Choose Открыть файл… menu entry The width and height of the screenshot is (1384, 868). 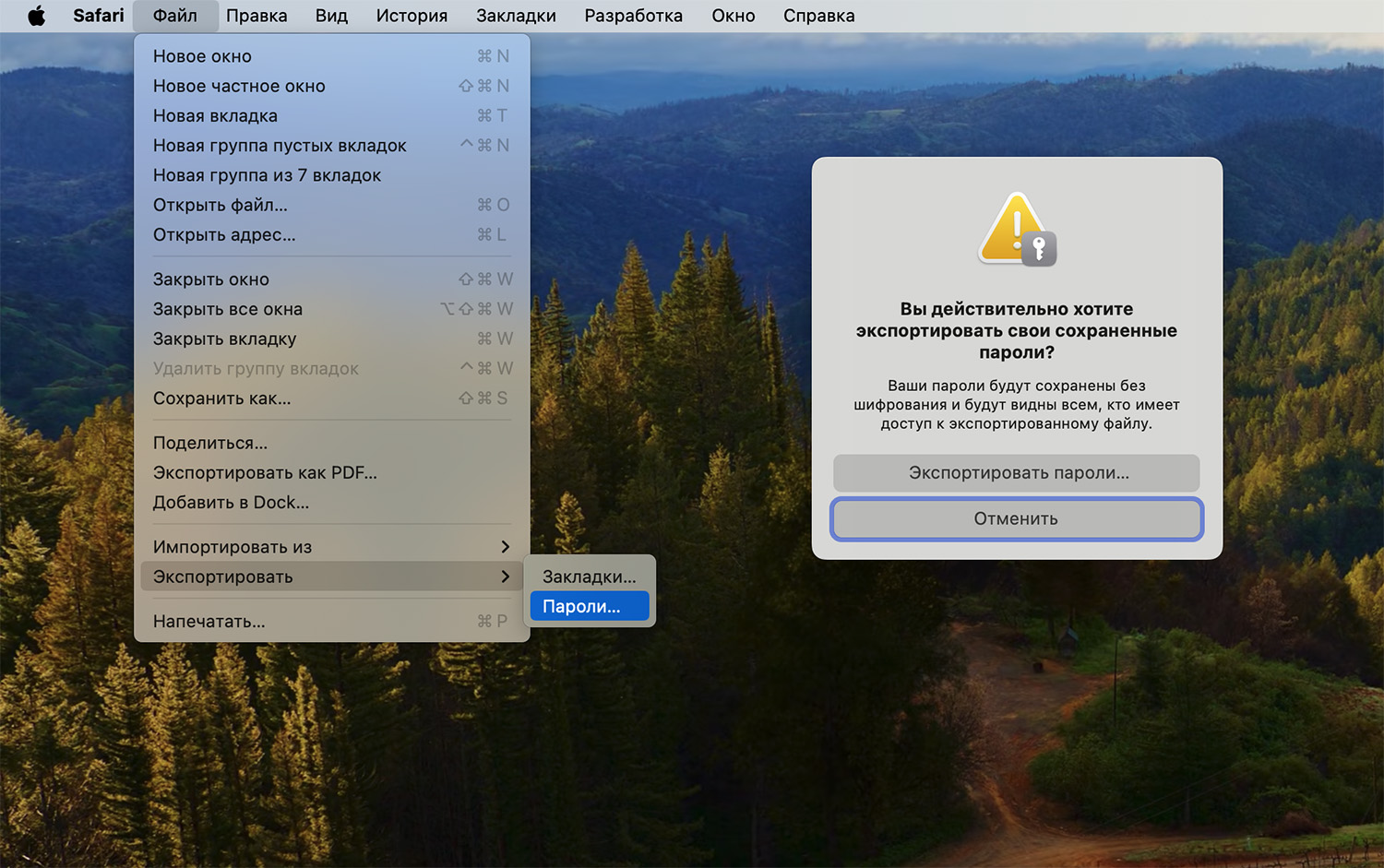coord(331,205)
